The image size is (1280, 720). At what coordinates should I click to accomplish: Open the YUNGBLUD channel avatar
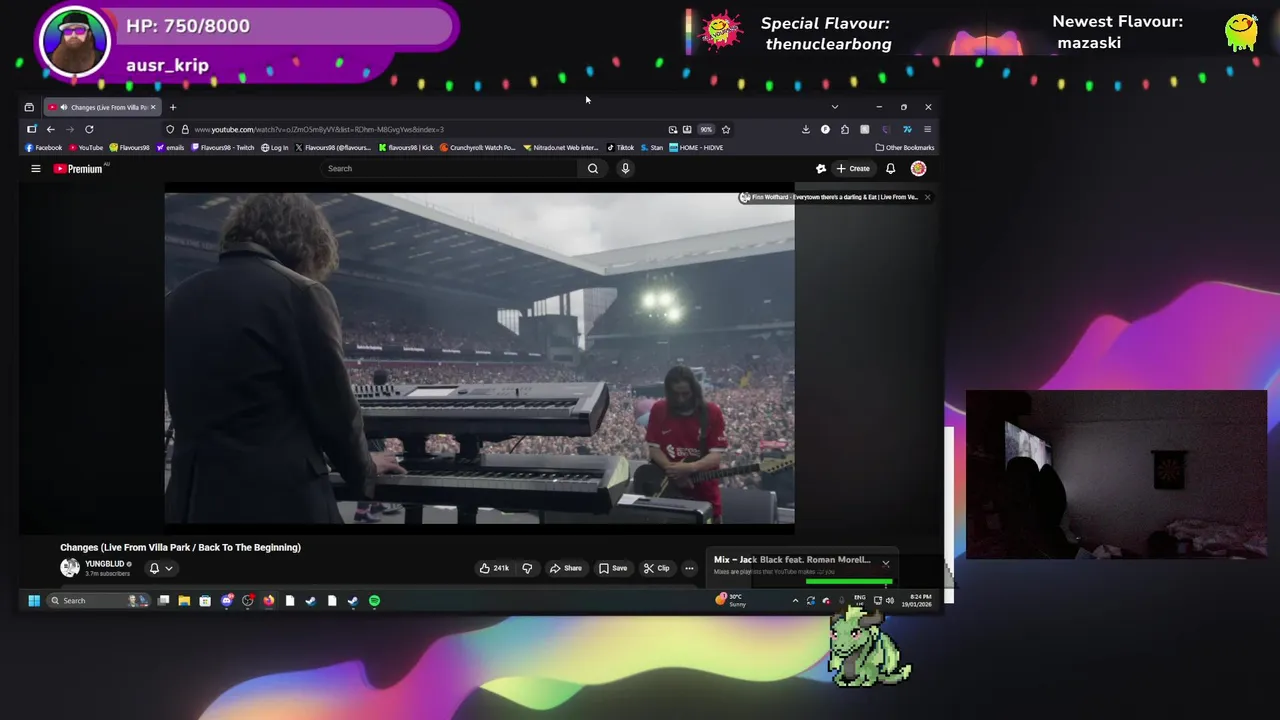click(70, 568)
